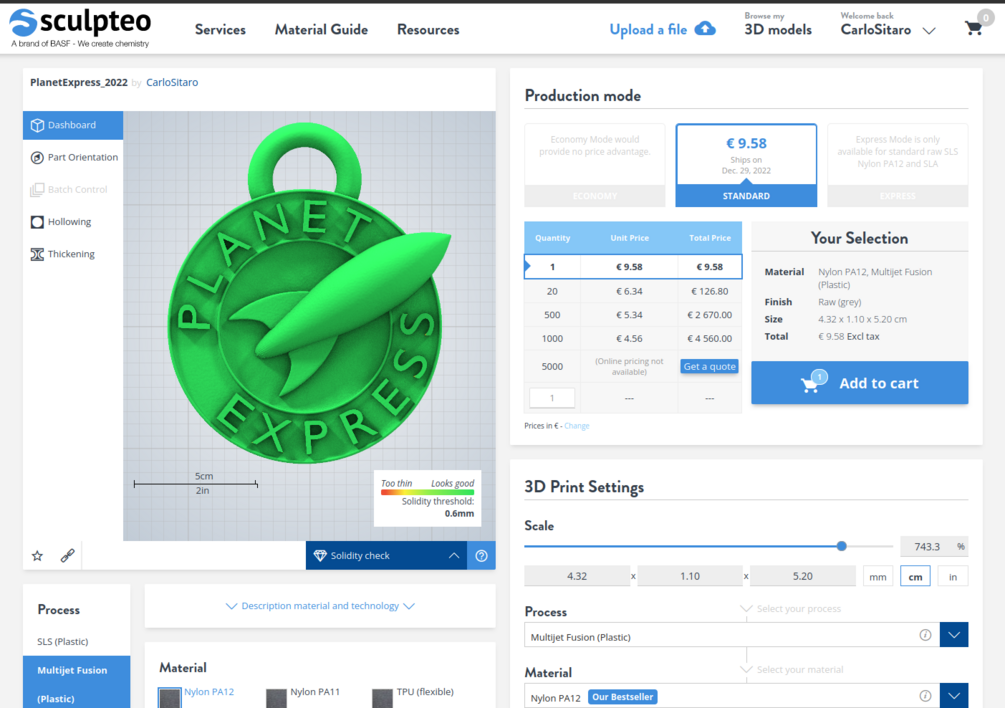Select the quantity 1 row
The image size is (1005, 708).
pyautogui.click(x=633, y=267)
